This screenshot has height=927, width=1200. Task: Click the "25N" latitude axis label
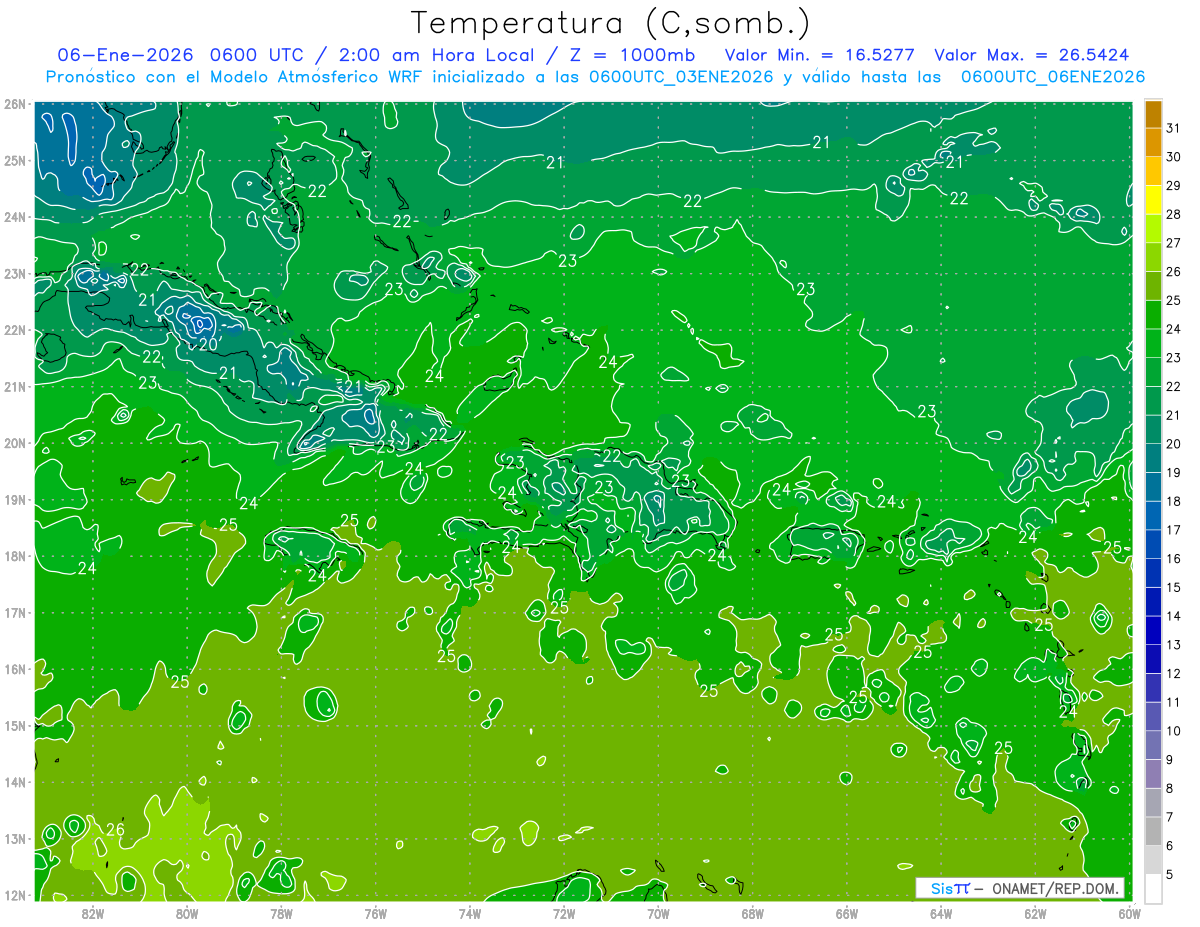15,160
